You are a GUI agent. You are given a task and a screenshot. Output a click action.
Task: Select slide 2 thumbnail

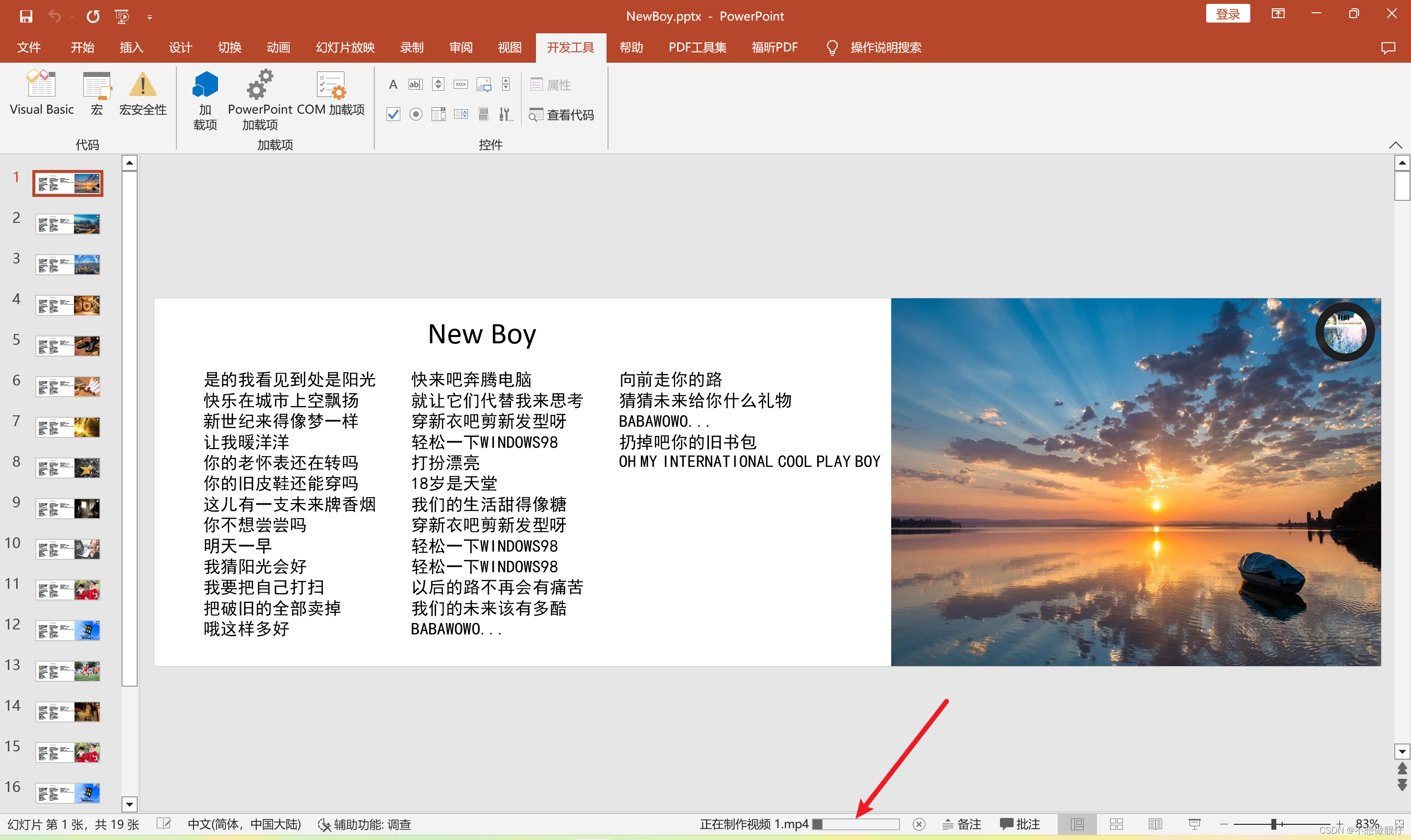68,224
